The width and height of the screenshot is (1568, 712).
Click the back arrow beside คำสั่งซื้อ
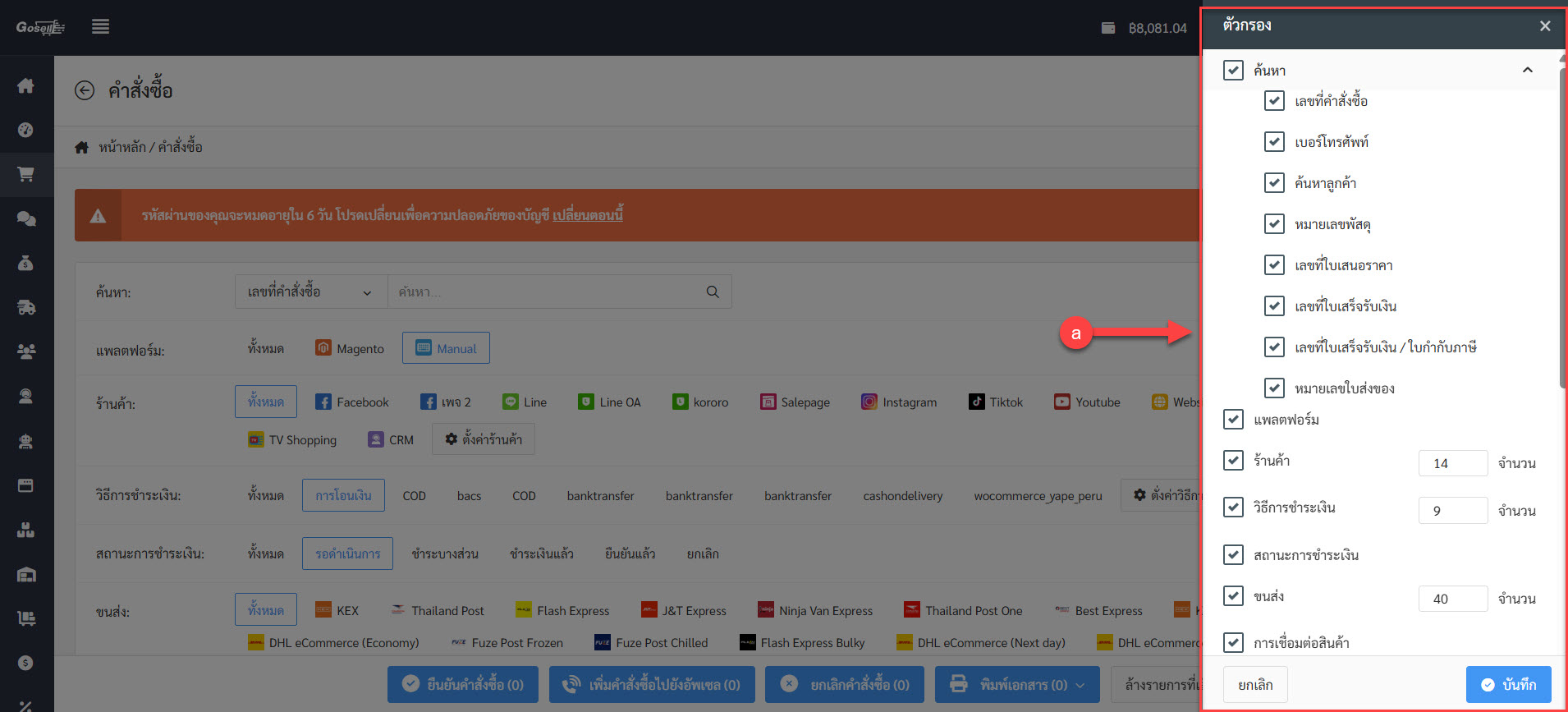(85, 90)
